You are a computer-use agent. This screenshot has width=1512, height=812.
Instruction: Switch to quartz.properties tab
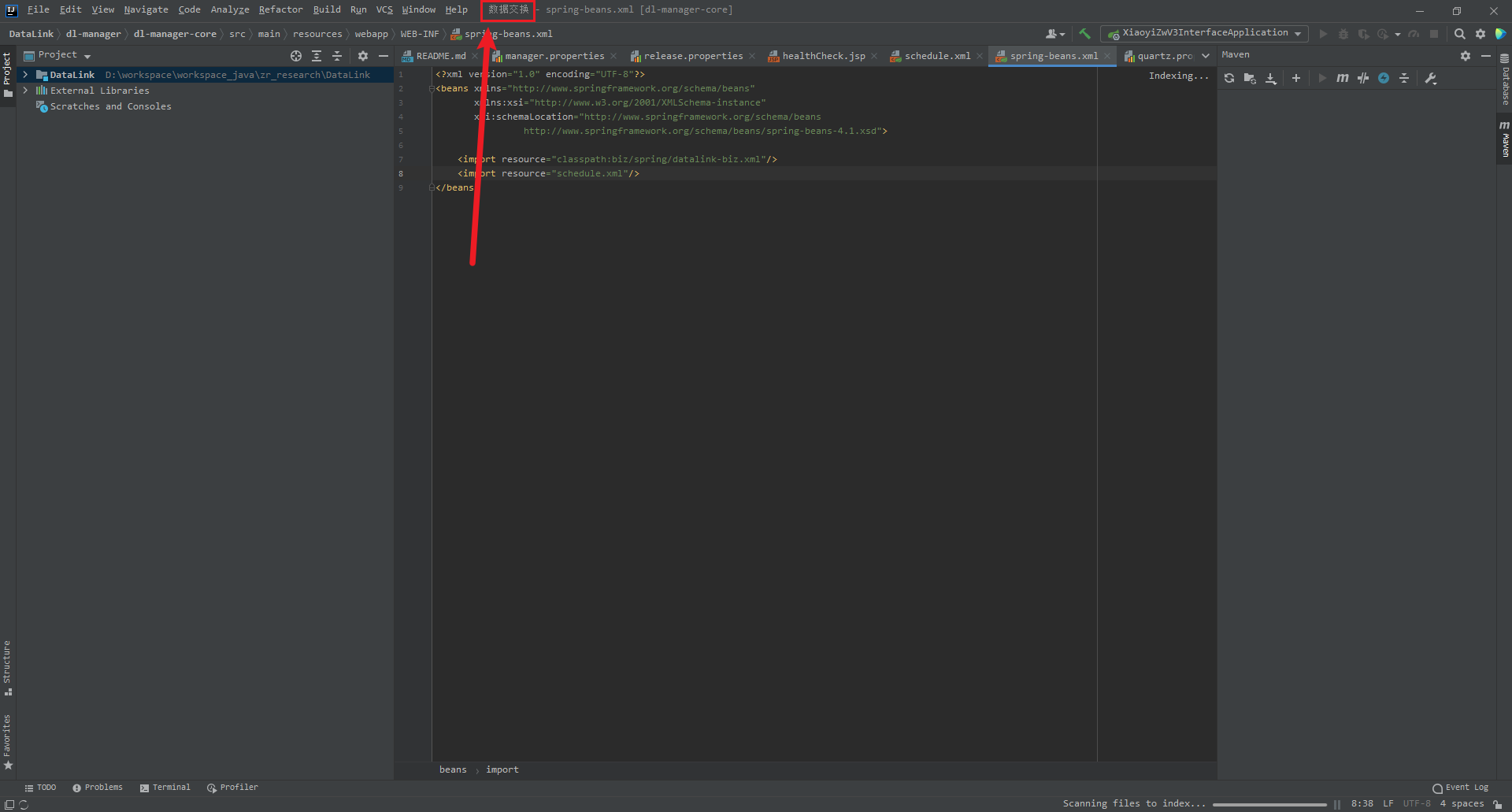click(x=1158, y=56)
